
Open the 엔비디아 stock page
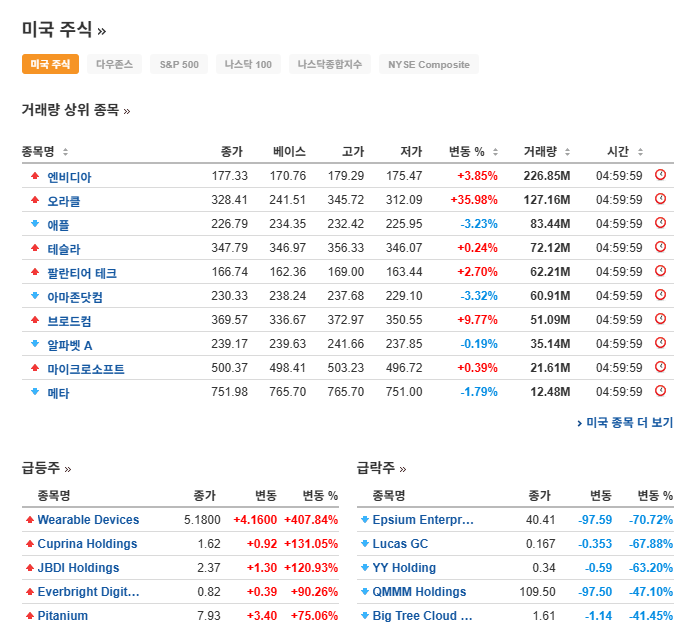coord(69,177)
